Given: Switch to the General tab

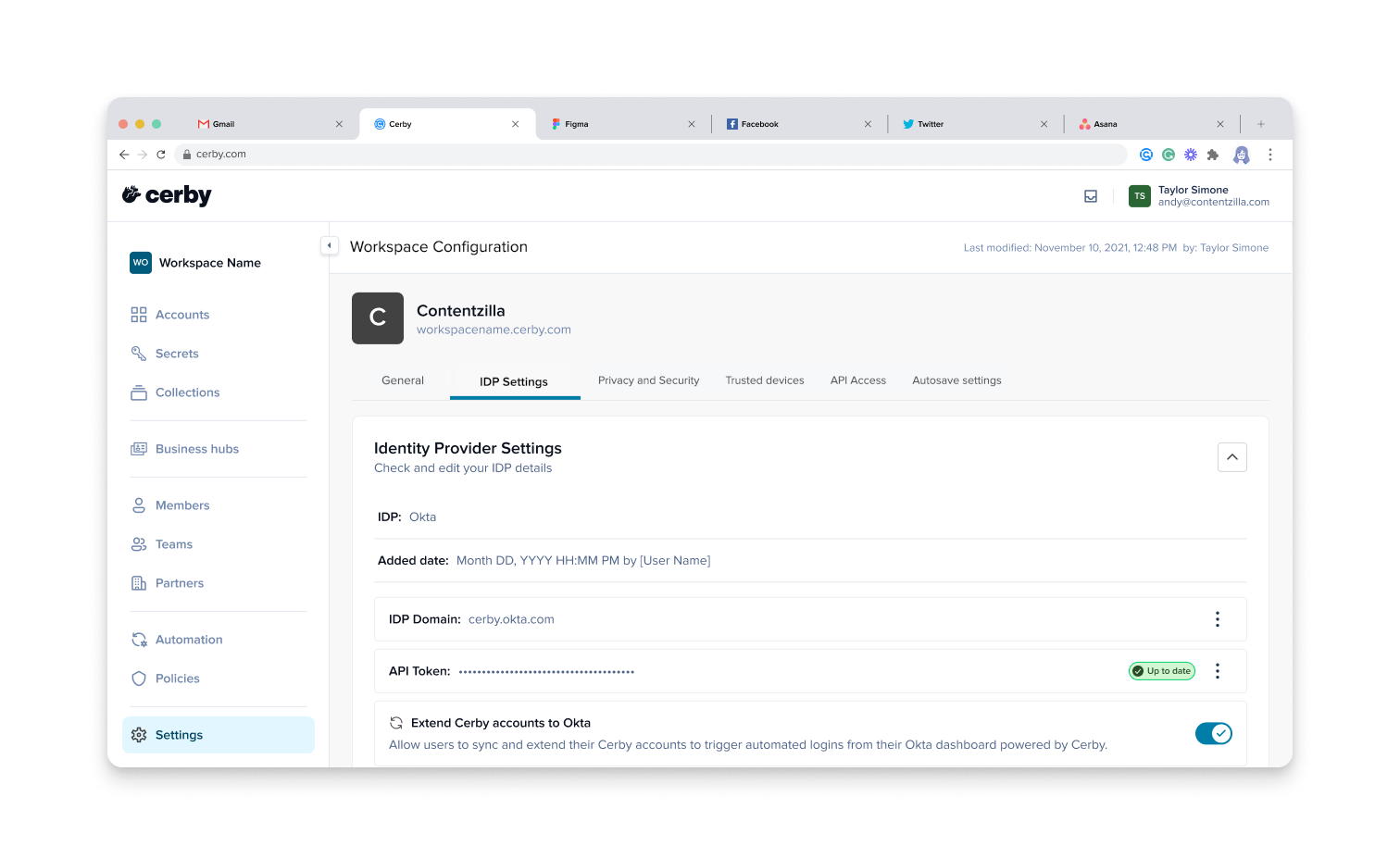Looking at the screenshot, I should (x=403, y=380).
